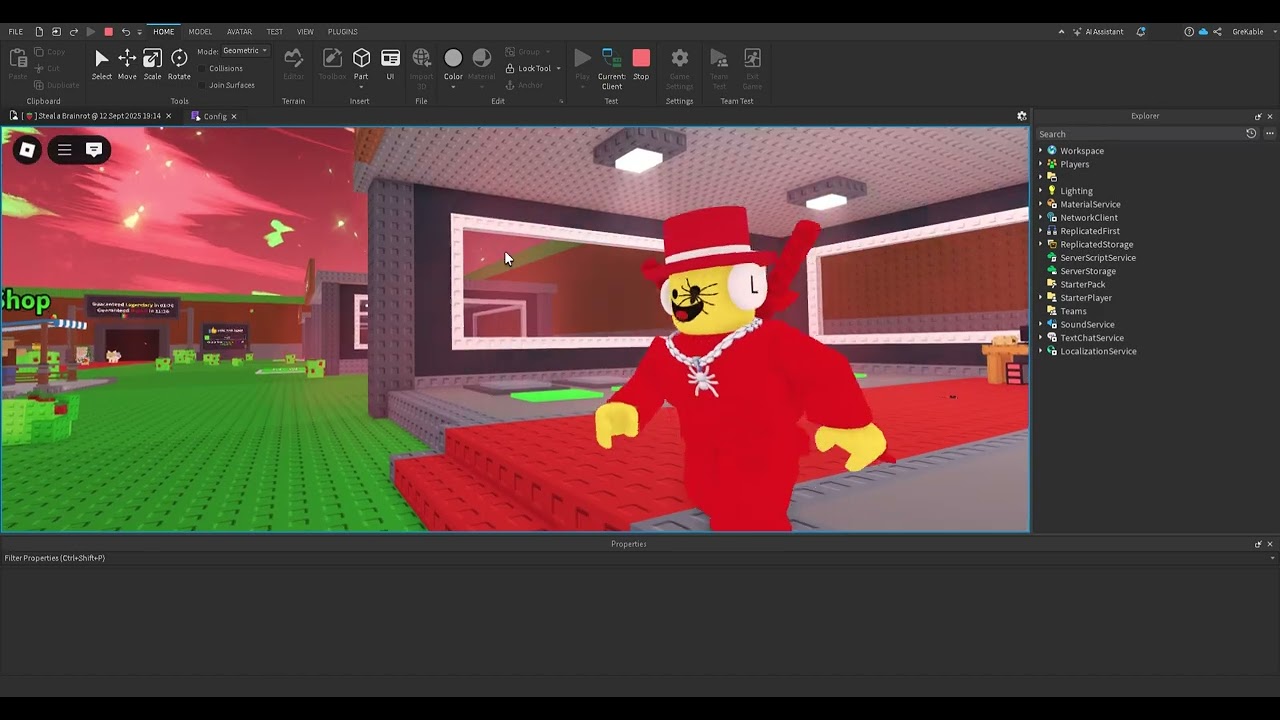This screenshot has height=720, width=1280.
Task: Expand the ReplicatedStorage tree node
Action: click(x=1040, y=244)
